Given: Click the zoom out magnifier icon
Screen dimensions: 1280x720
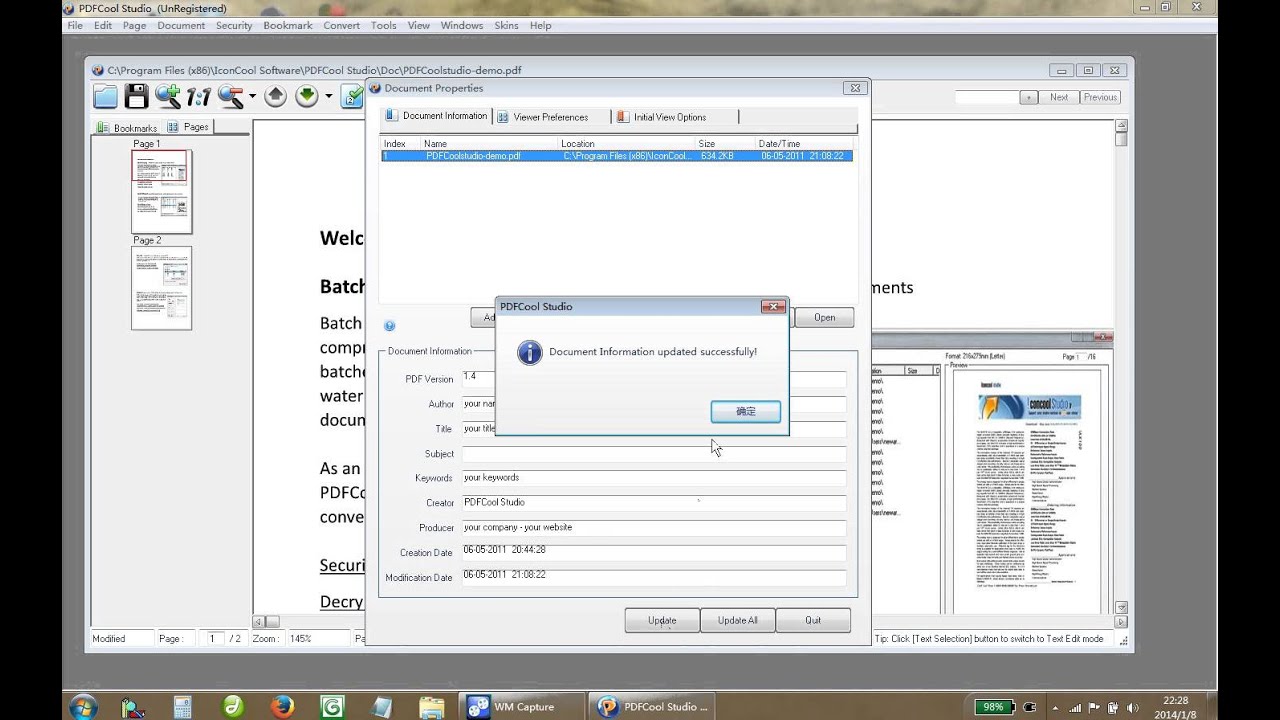Looking at the screenshot, I should [231, 97].
